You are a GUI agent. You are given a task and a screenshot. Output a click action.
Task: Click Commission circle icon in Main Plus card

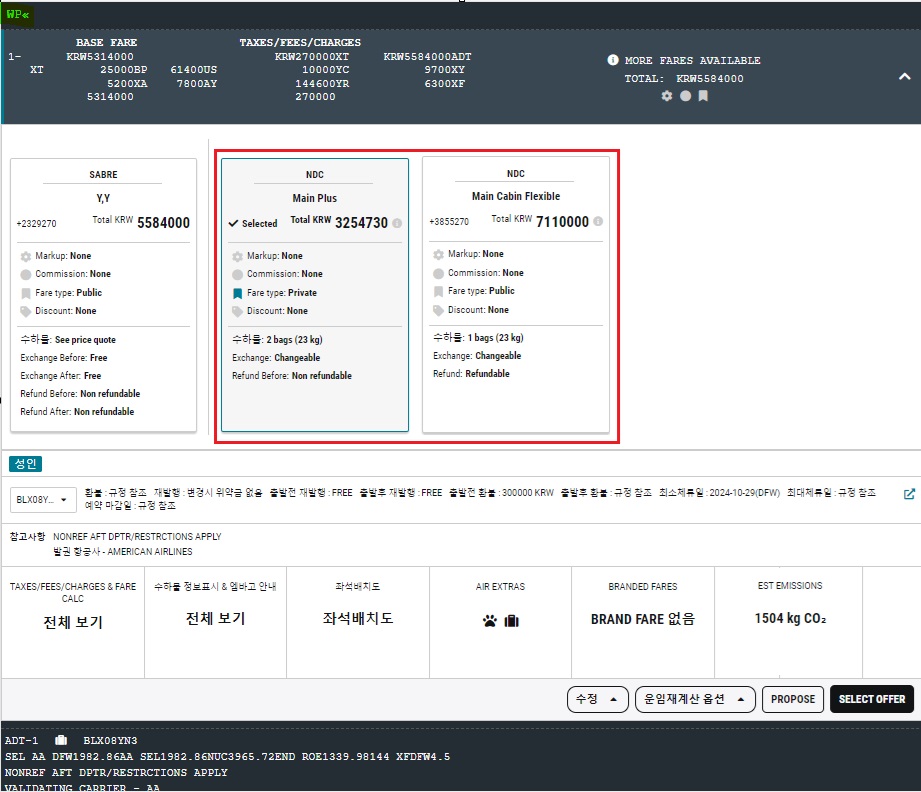237,274
